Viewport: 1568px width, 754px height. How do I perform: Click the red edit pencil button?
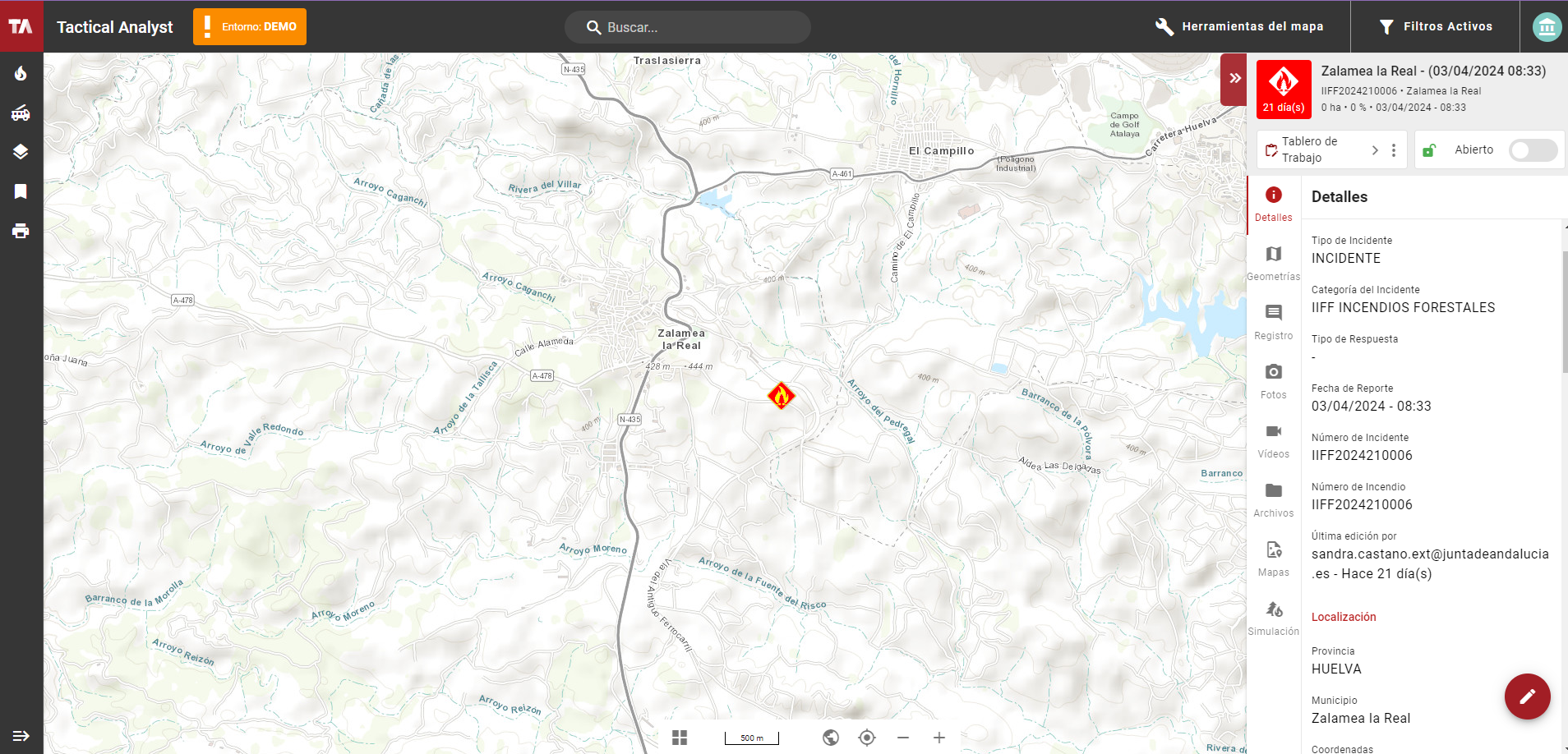[x=1527, y=697]
